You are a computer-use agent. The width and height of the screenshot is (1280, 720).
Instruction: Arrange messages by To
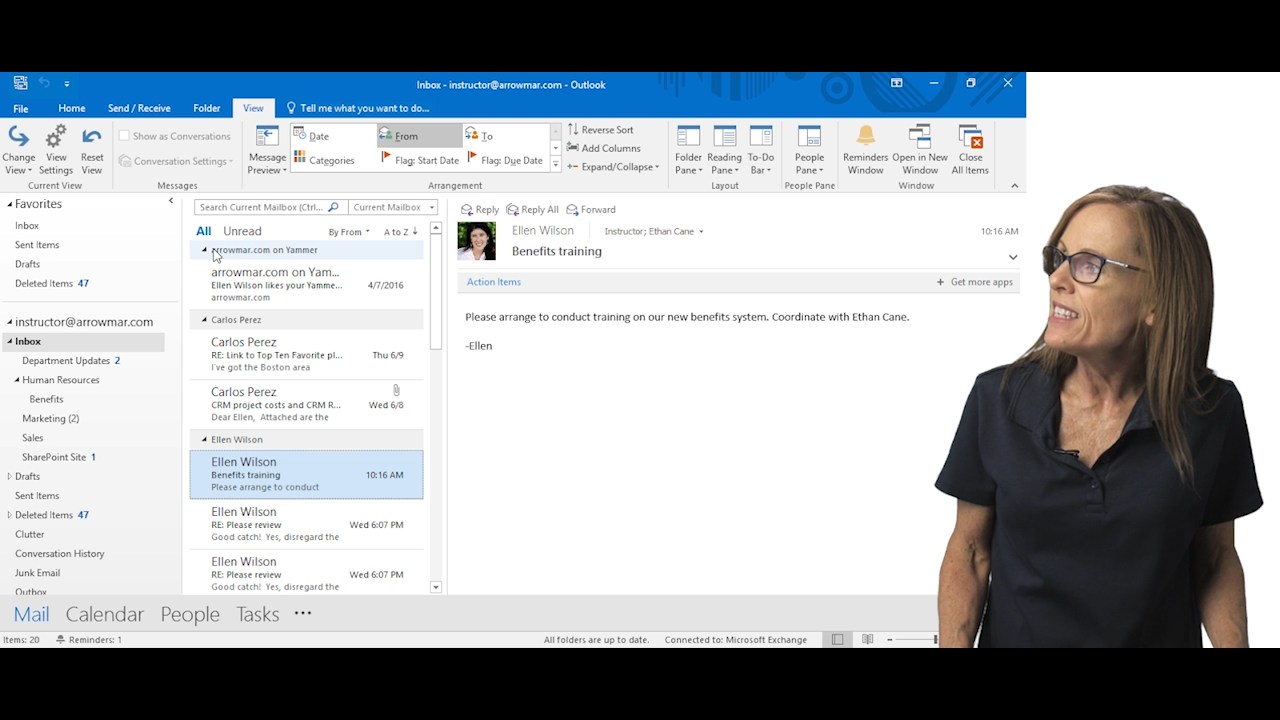pos(505,136)
